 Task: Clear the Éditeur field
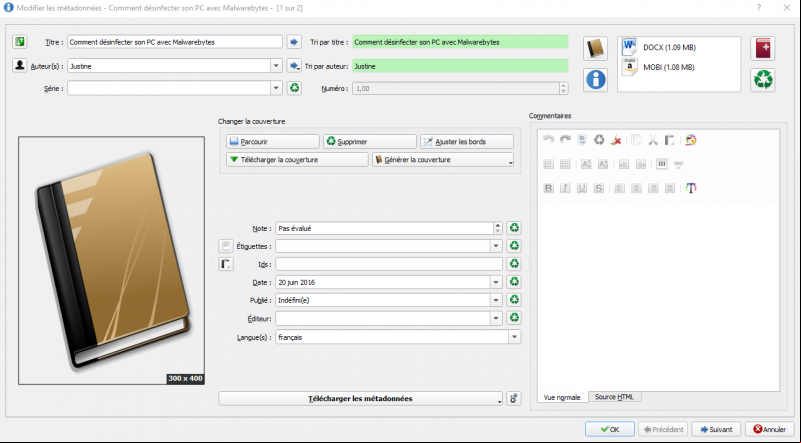(x=514, y=318)
